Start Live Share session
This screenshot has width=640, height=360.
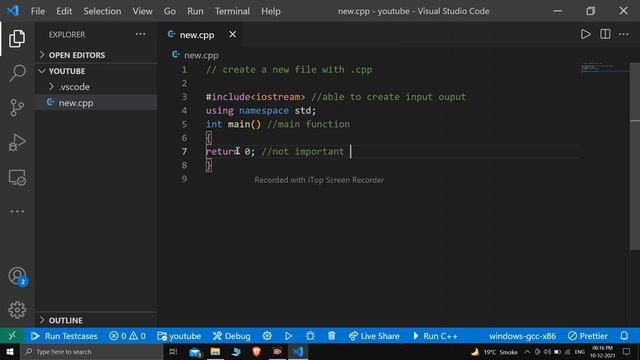(x=374, y=336)
